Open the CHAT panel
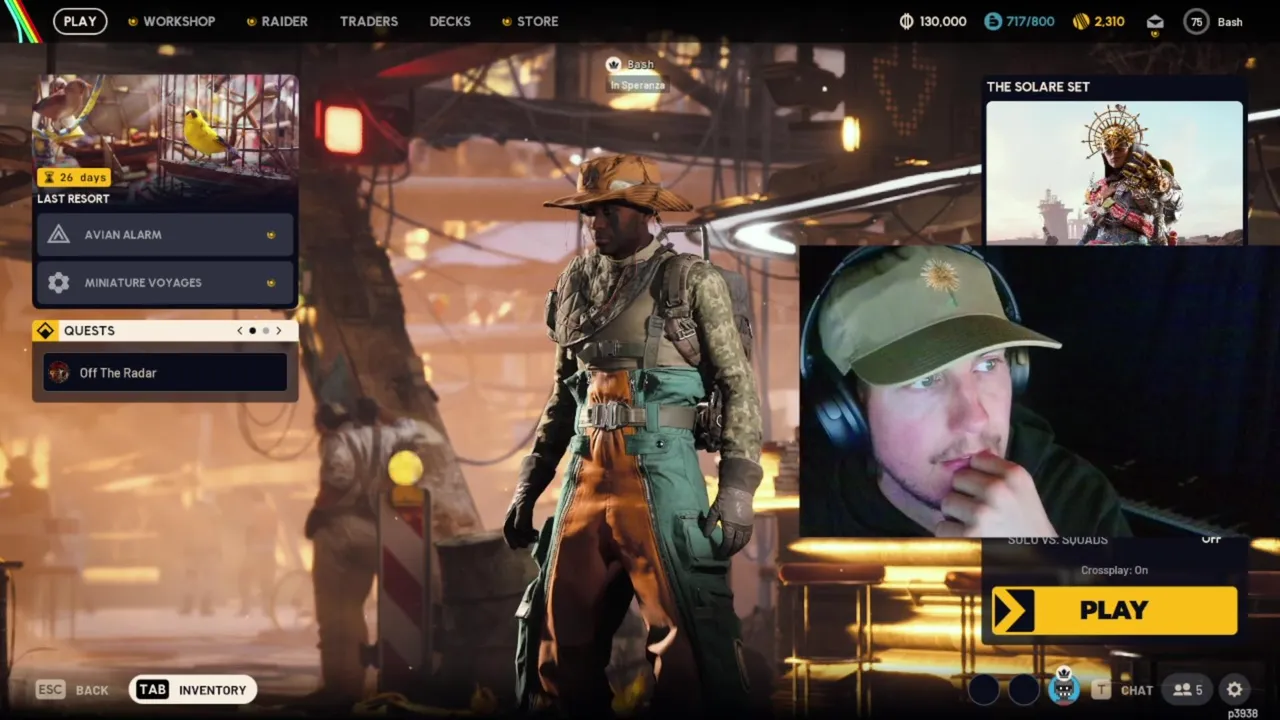1280x720 pixels. [x=1137, y=690]
